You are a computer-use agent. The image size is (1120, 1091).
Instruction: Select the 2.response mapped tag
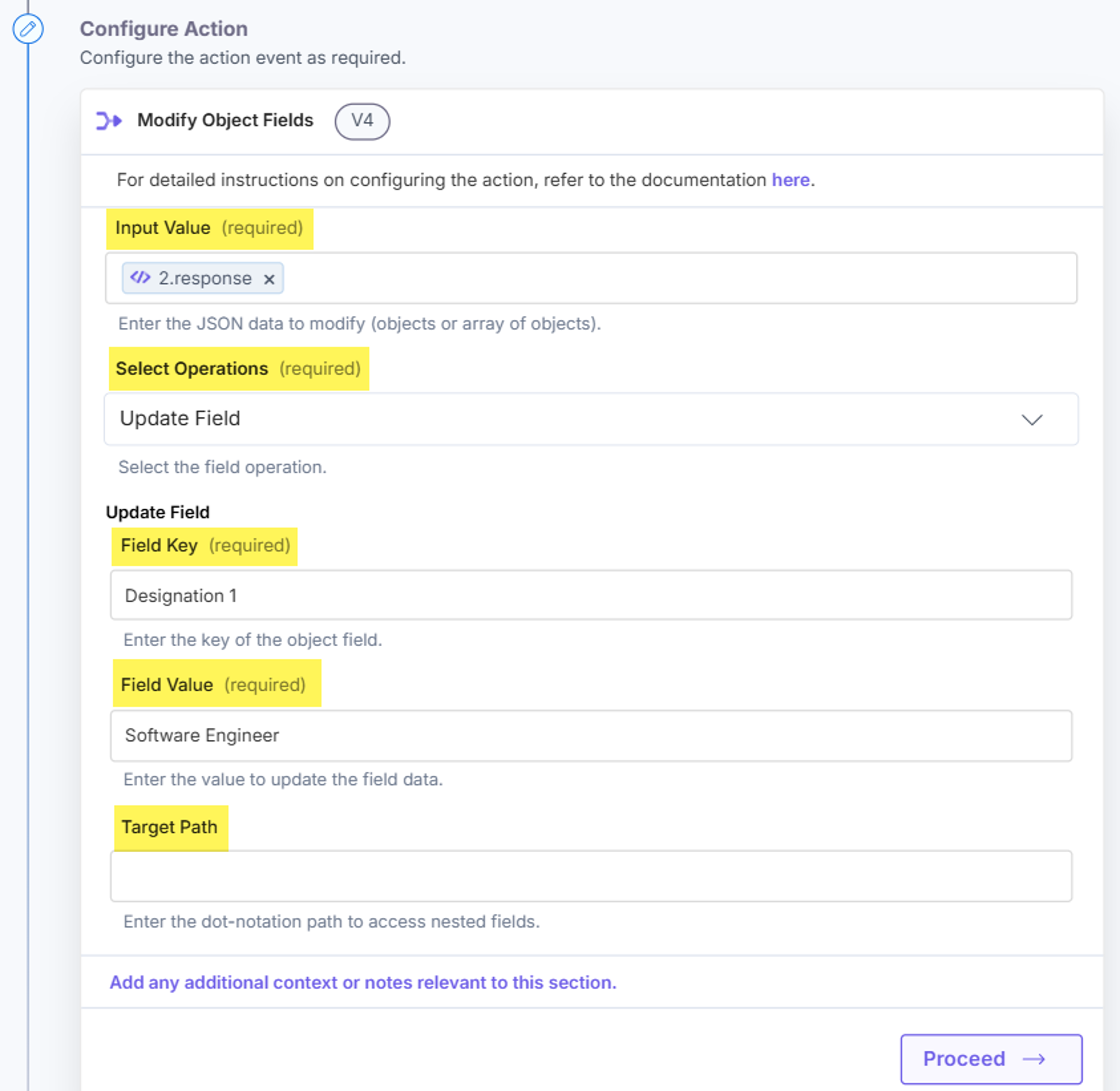(x=203, y=278)
